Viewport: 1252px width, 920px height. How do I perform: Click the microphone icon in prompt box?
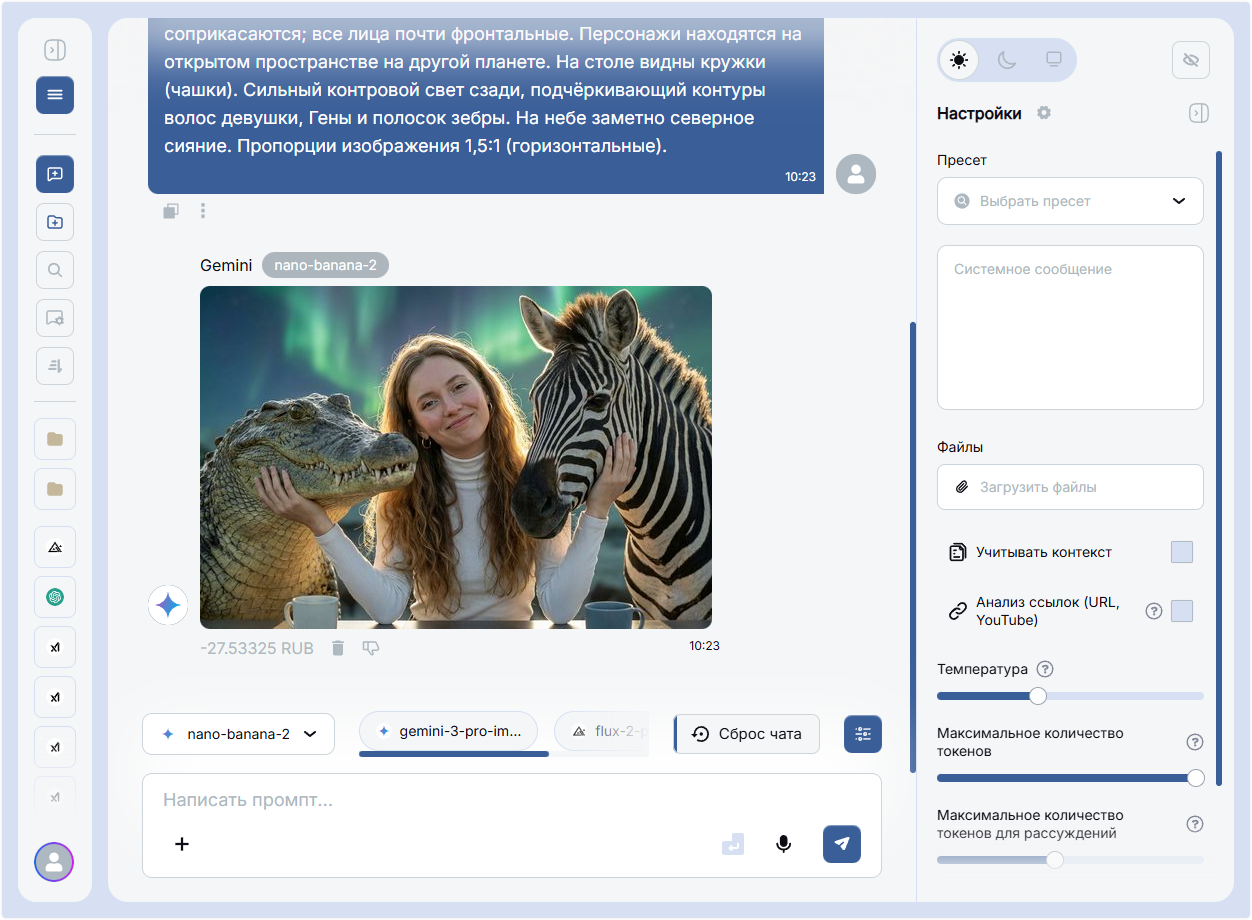click(x=784, y=844)
